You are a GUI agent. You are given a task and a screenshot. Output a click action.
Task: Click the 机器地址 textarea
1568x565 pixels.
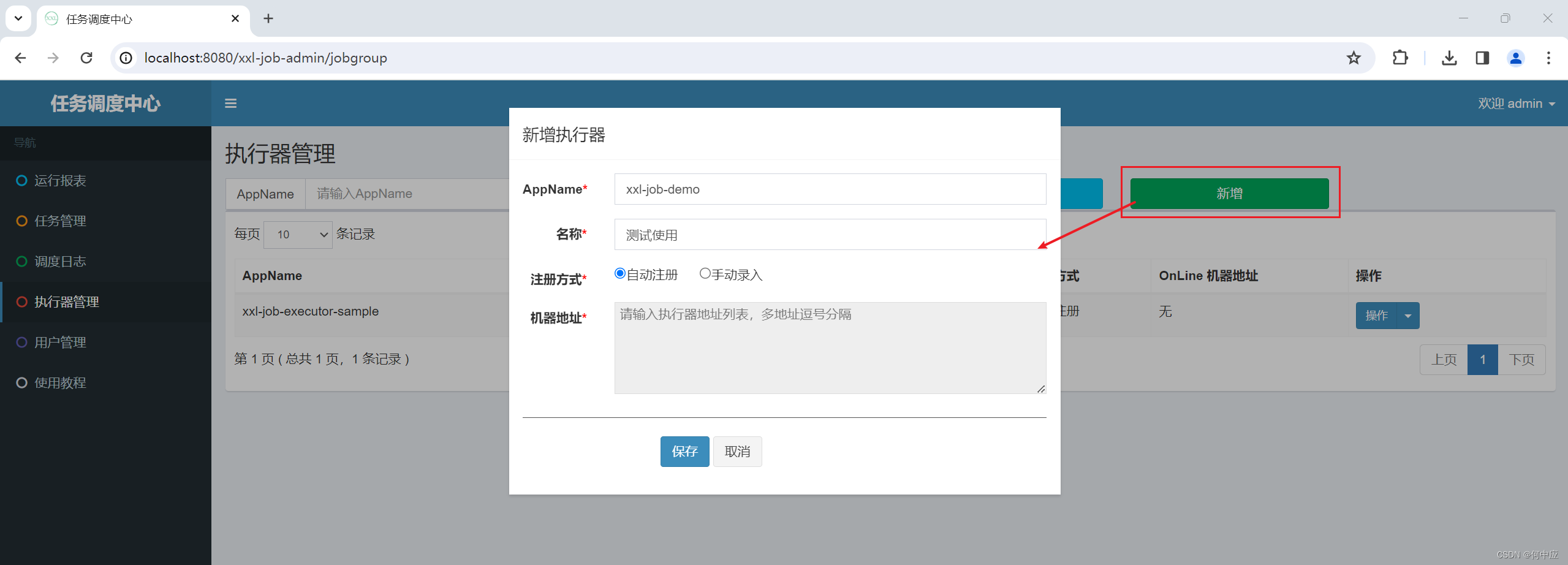click(x=830, y=348)
